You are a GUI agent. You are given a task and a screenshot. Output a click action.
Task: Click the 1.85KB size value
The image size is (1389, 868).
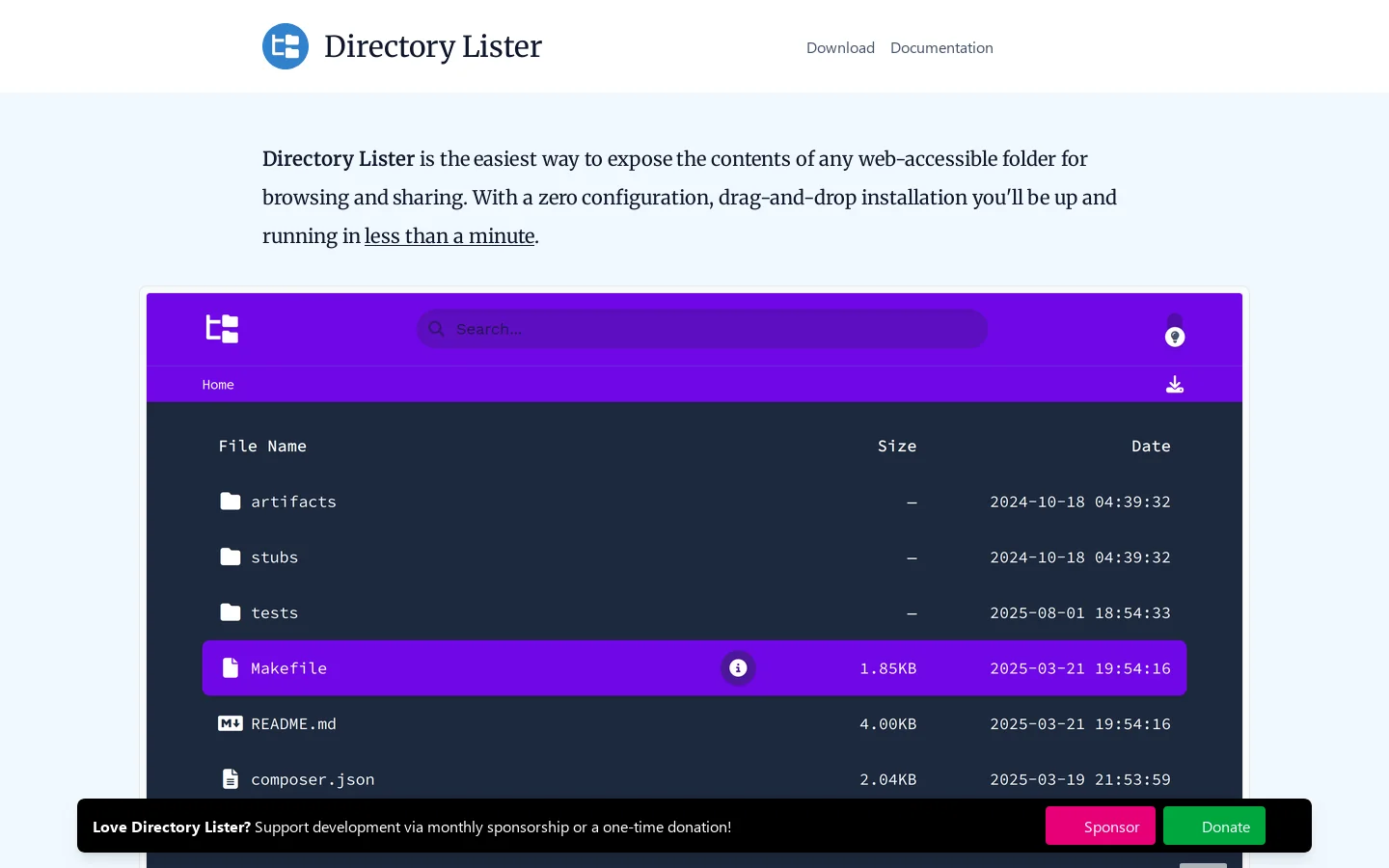888,668
